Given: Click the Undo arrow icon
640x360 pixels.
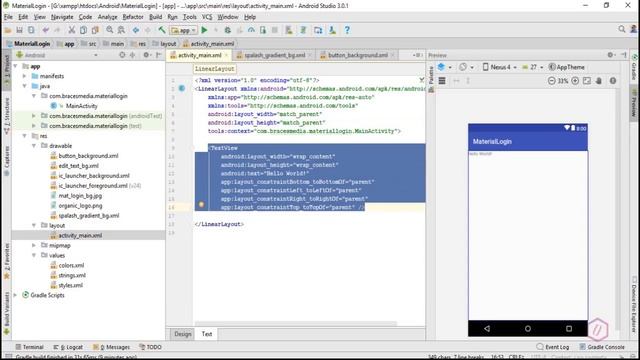Looking at the screenshot, I should tap(45, 30).
